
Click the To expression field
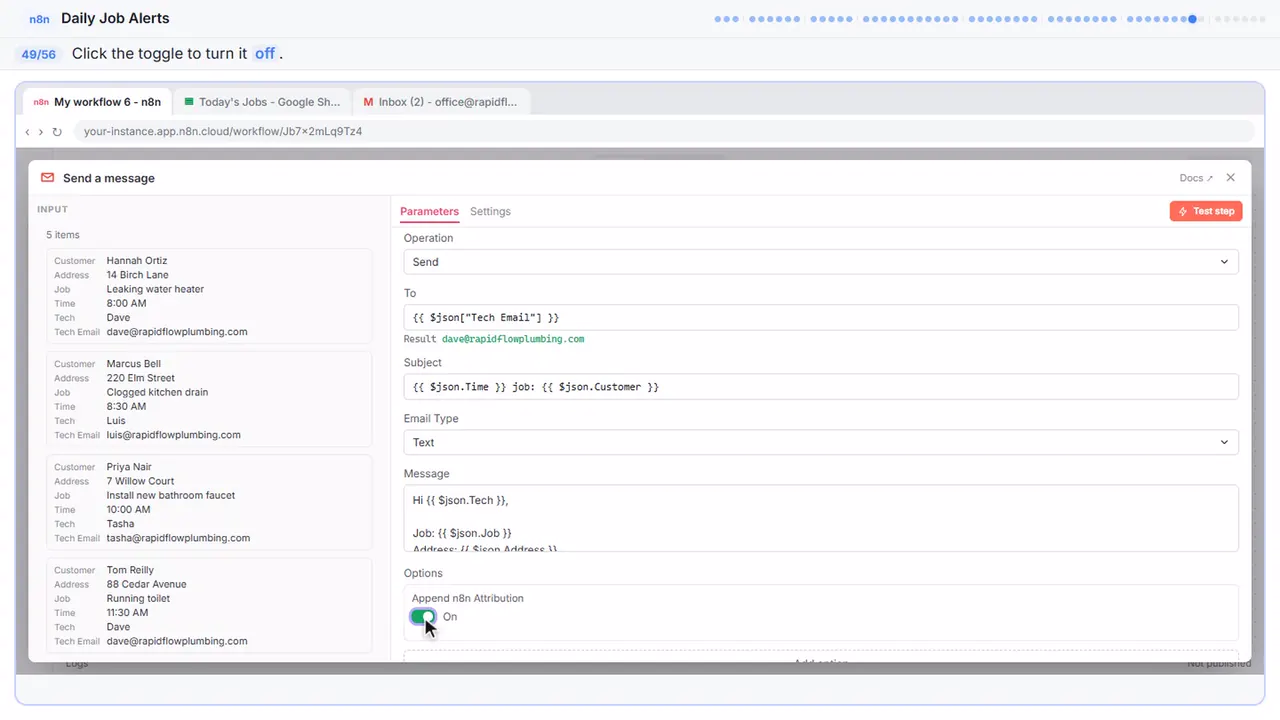[821, 317]
